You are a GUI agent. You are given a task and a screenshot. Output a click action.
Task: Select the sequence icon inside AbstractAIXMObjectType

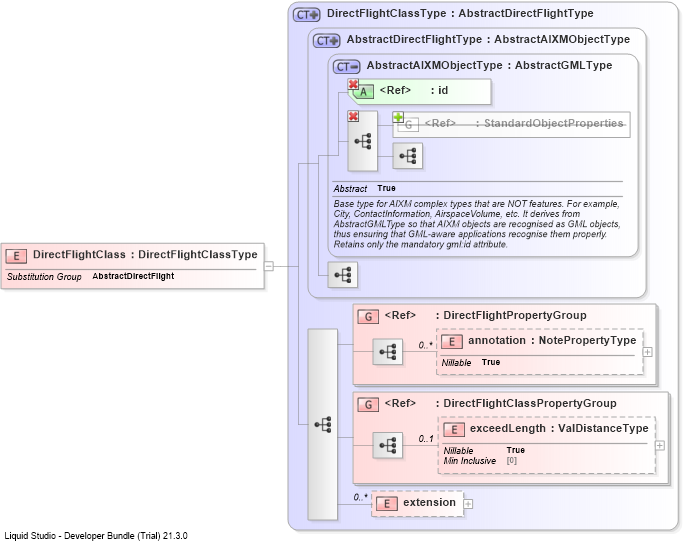tap(362, 141)
